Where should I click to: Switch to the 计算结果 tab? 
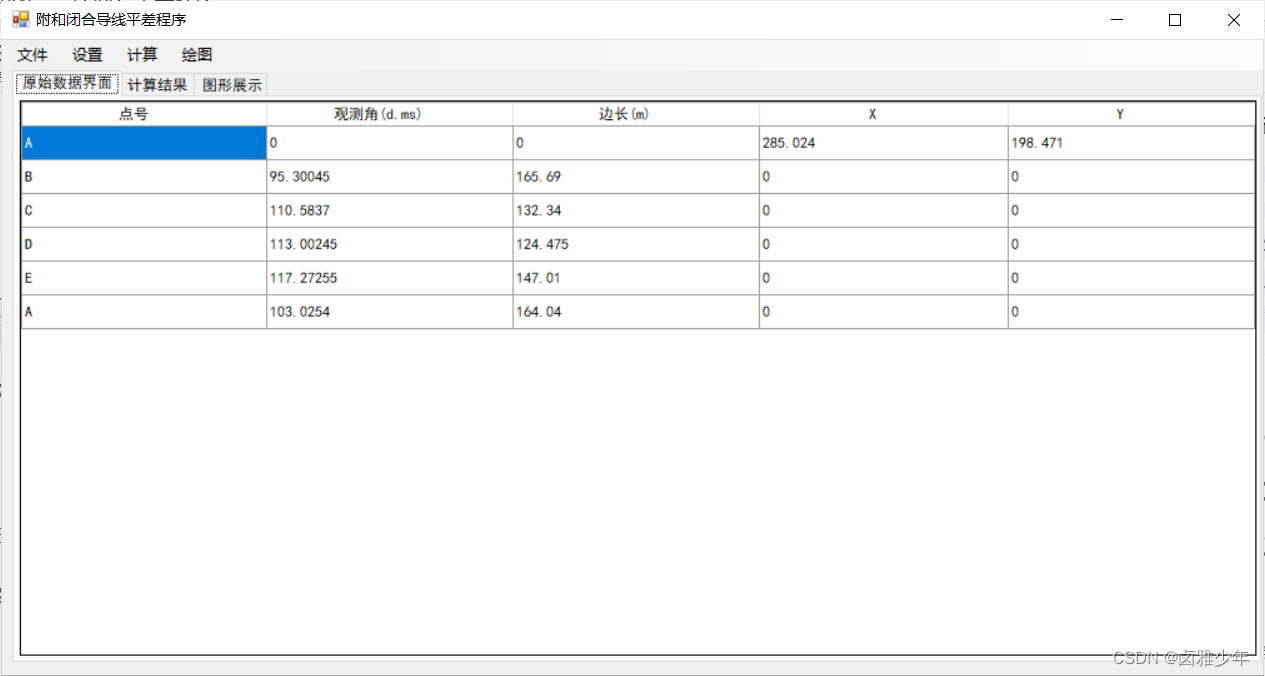pyautogui.click(x=157, y=85)
